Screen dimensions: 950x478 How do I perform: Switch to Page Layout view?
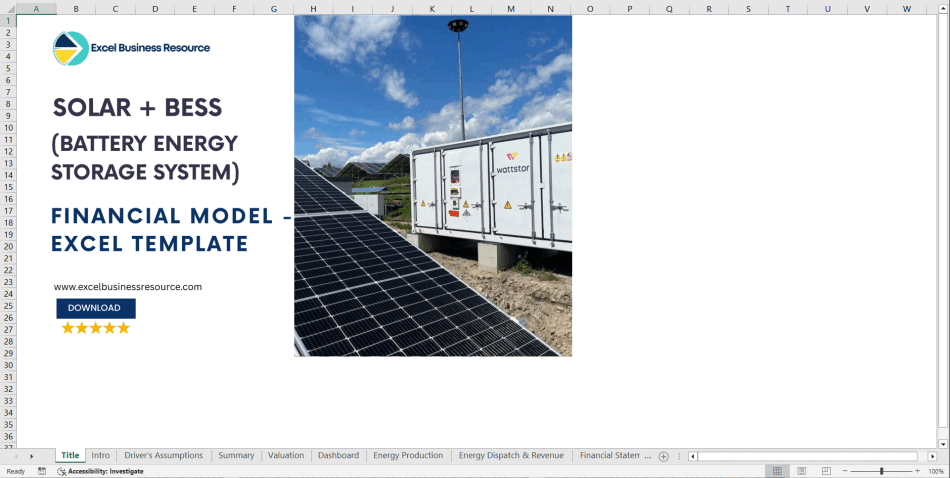coord(802,471)
